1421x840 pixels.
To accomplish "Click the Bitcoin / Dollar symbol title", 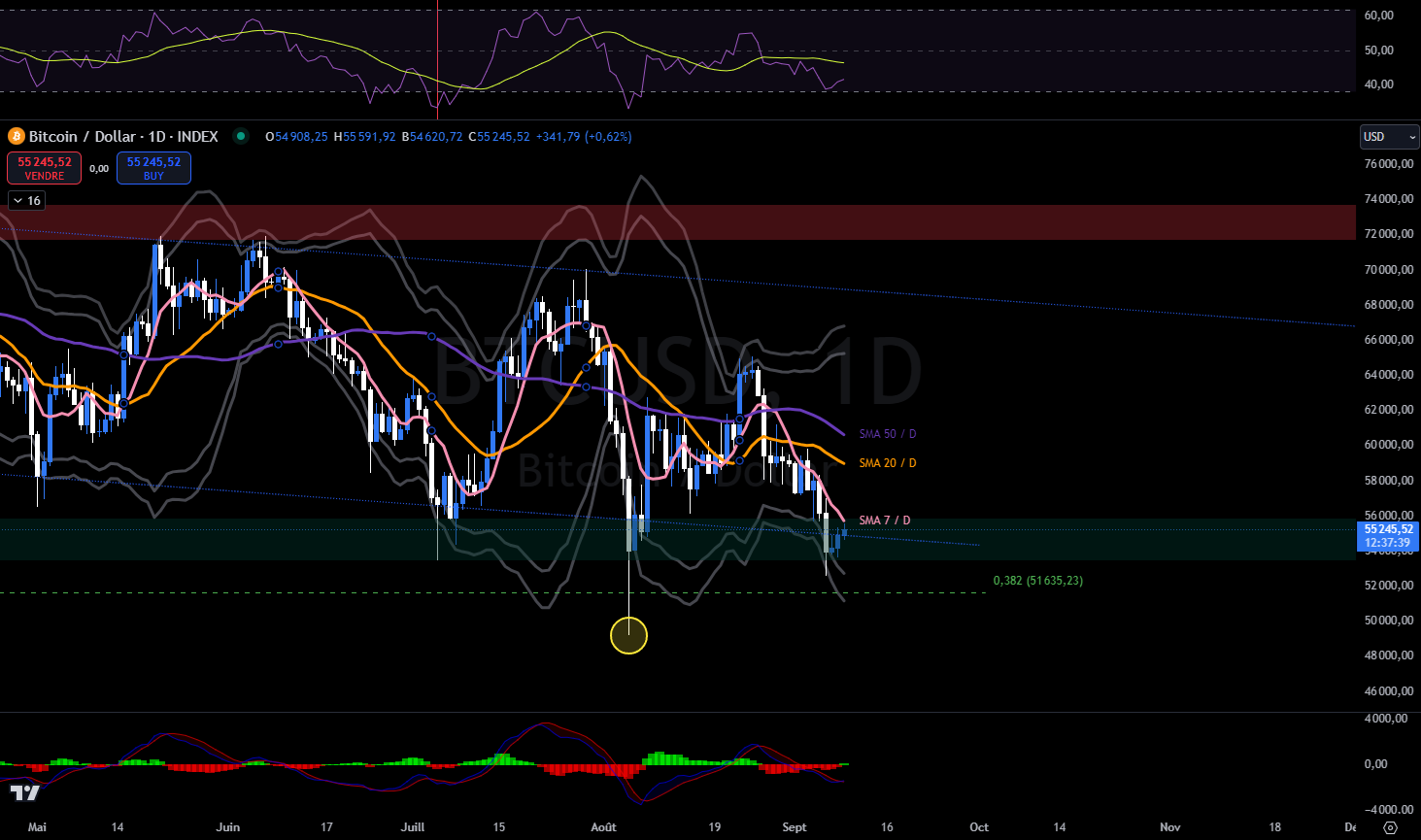I will [x=123, y=137].
